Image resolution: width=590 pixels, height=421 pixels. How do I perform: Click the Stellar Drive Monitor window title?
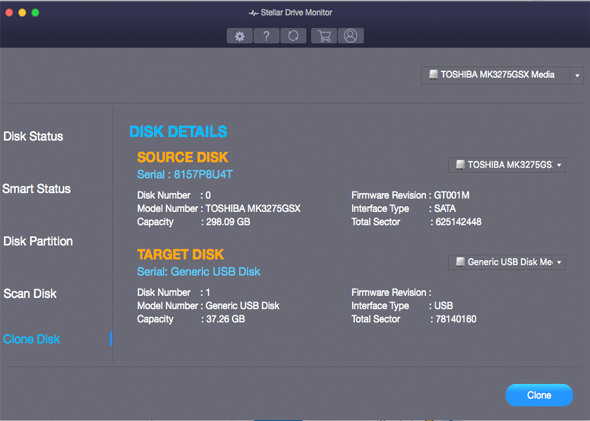coord(296,12)
